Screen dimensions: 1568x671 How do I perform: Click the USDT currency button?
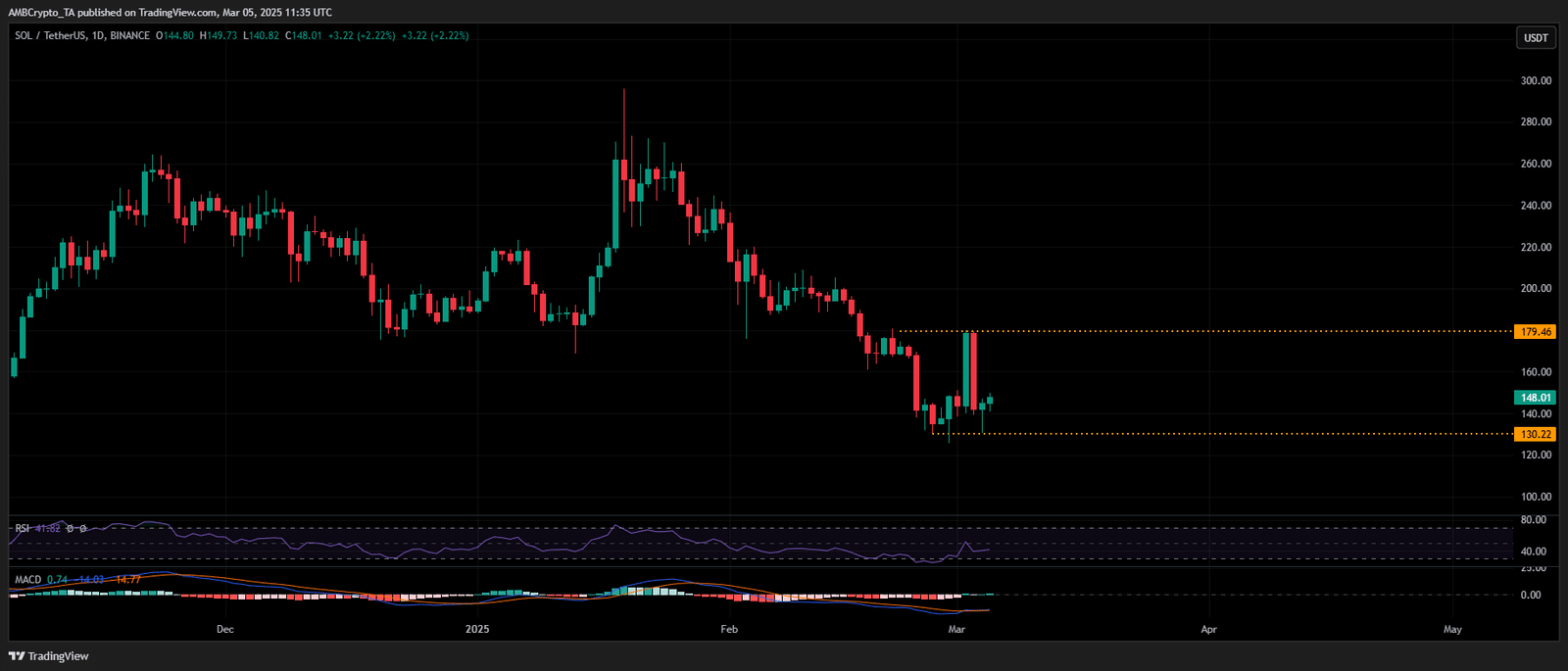[x=1536, y=38]
